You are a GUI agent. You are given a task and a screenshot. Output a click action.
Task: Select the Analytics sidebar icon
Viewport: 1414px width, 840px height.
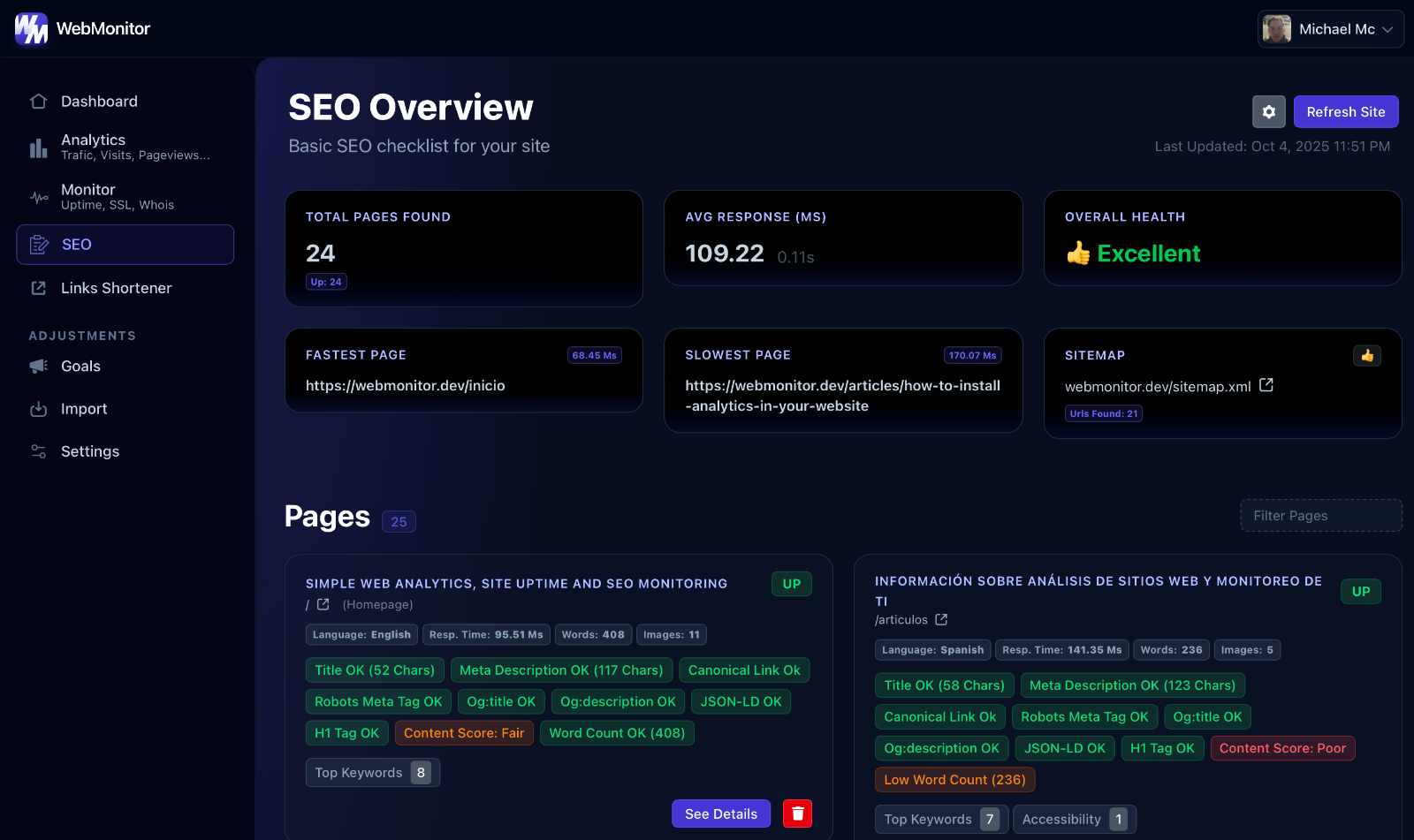click(38, 148)
